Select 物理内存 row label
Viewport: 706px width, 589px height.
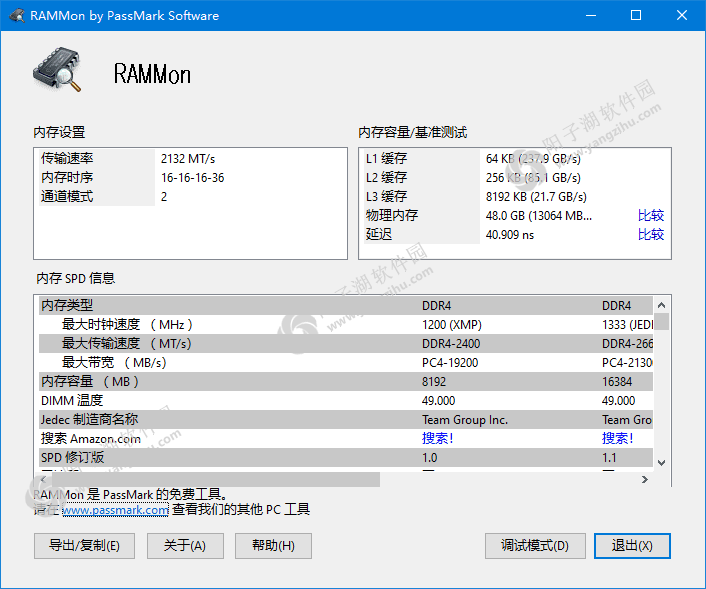click(x=392, y=215)
